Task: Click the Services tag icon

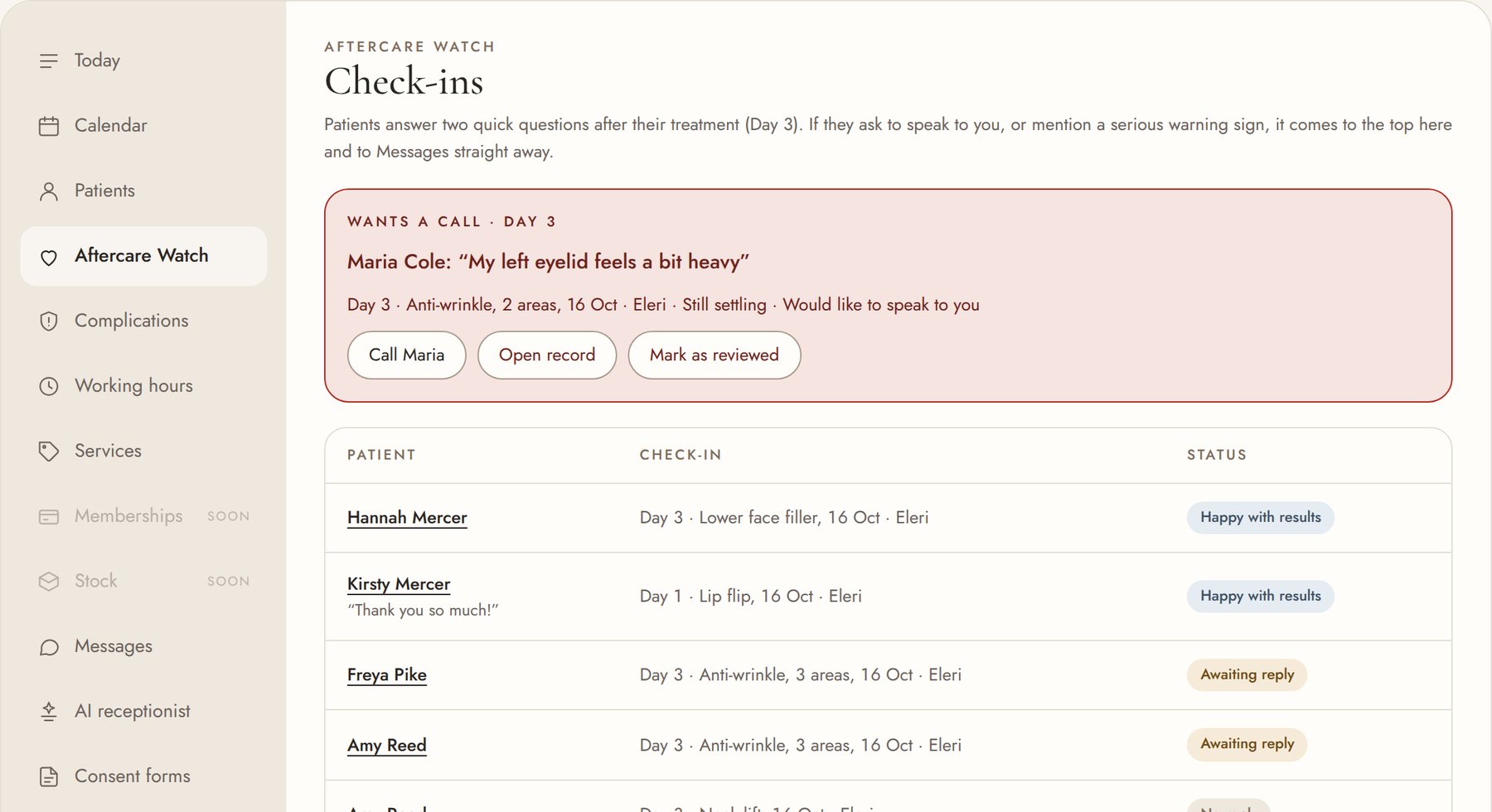Action: pyautogui.click(x=49, y=452)
